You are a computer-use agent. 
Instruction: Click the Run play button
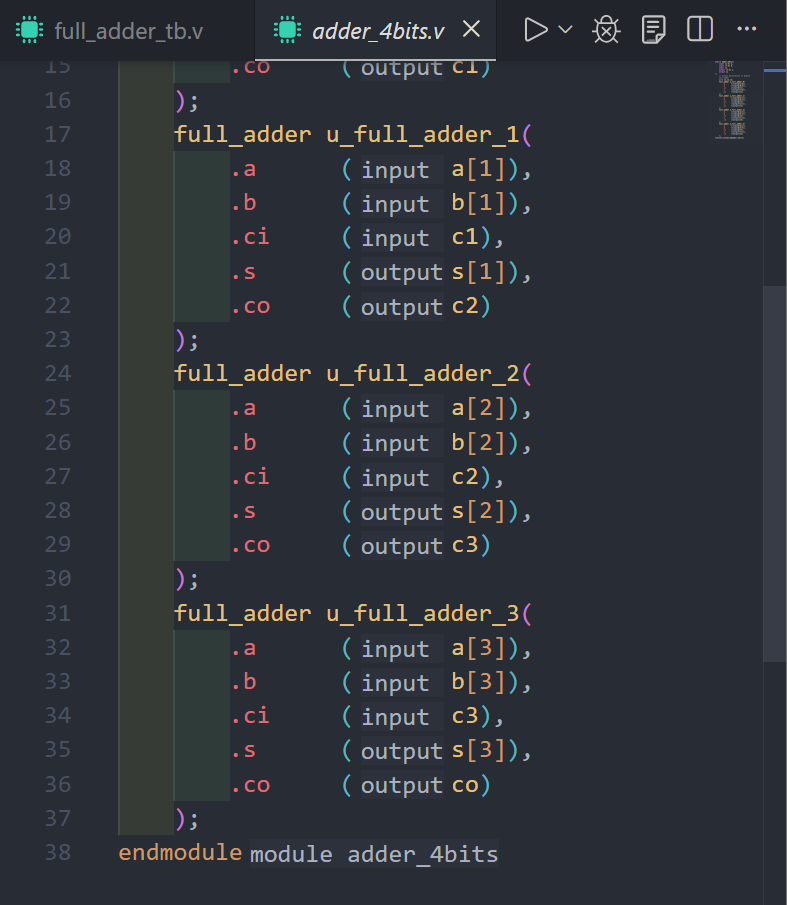[x=535, y=30]
